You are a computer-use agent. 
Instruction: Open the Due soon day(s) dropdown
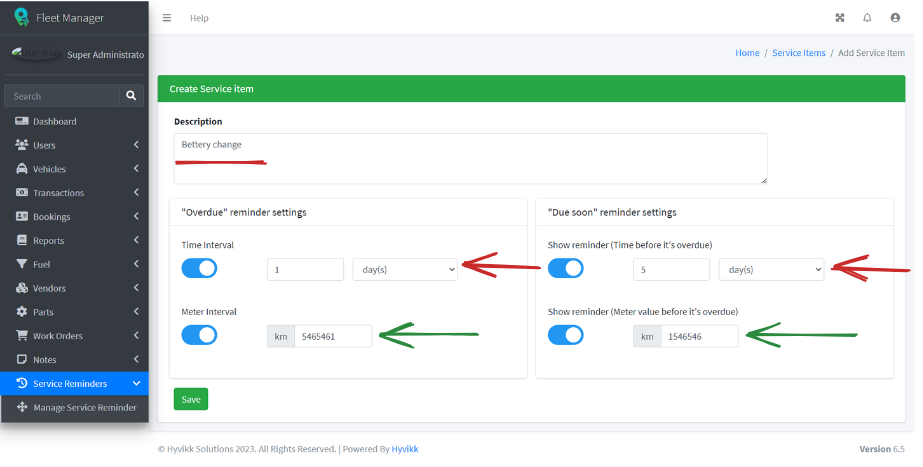coord(772,270)
